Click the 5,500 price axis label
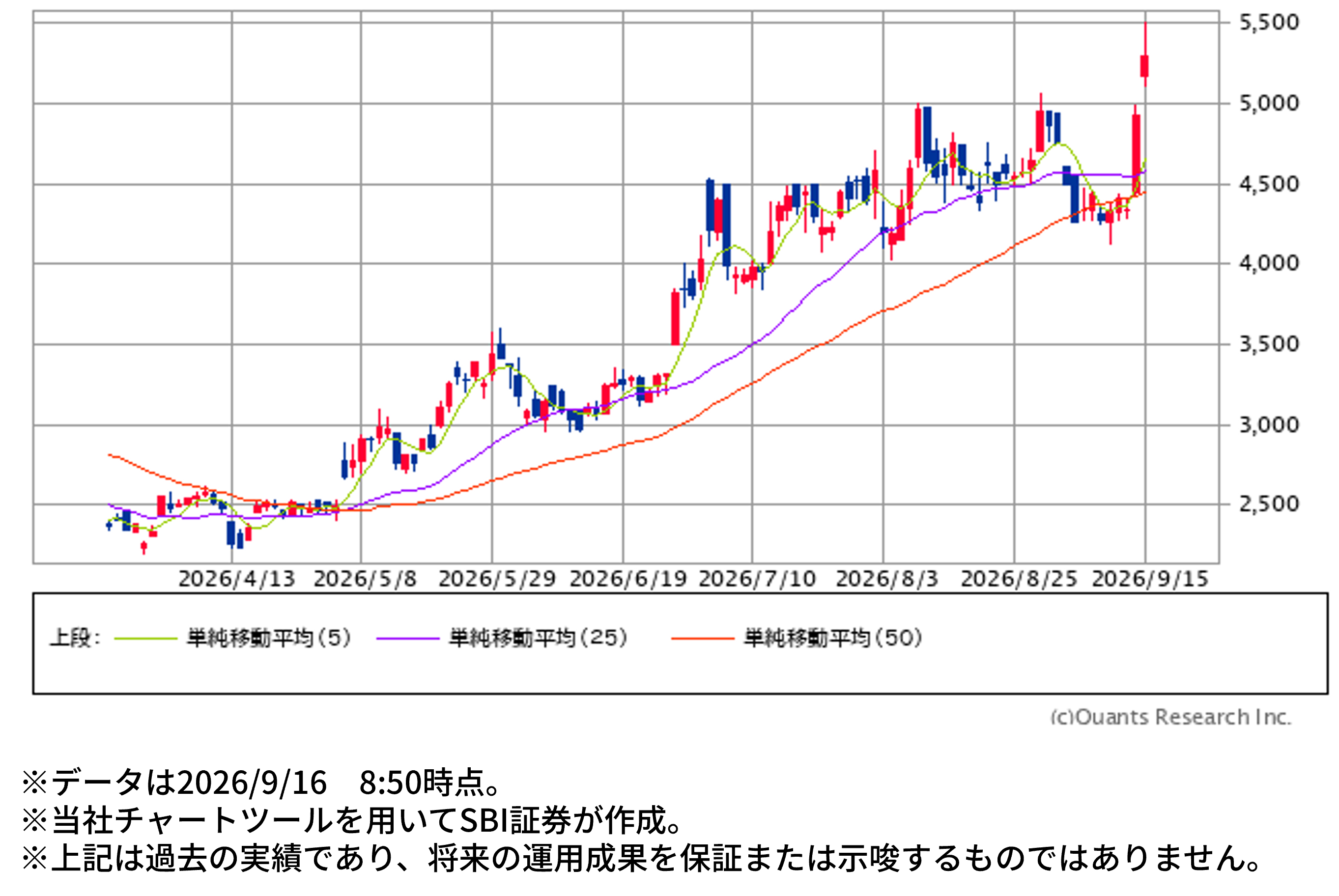This screenshot has width=1339, height=896. (1269, 22)
